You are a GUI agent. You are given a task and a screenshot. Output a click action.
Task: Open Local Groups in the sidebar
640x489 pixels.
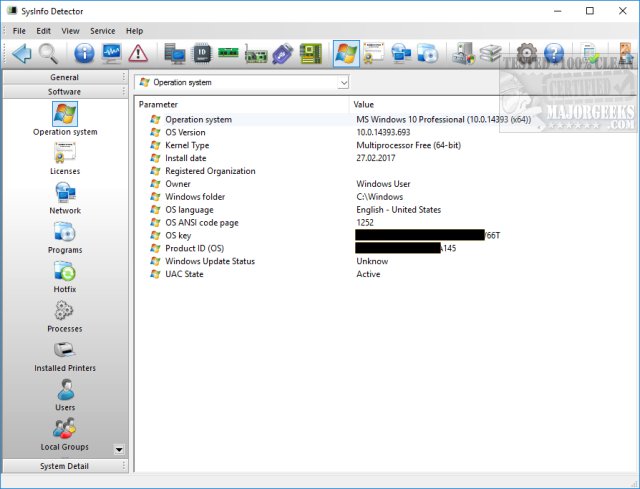click(65, 435)
